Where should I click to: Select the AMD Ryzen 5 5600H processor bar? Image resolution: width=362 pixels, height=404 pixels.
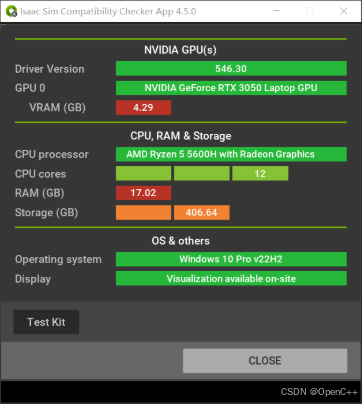coord(231,154)
